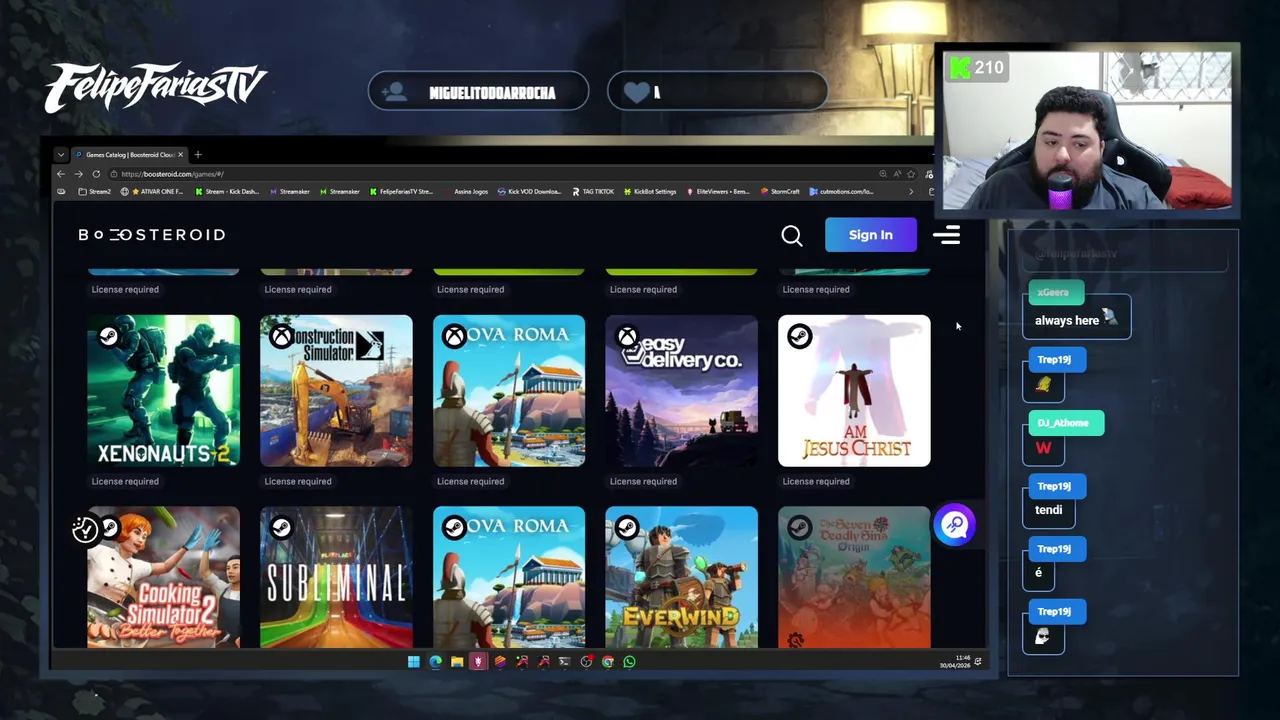This screenshot has height=720, width=1280.
Task: Open the I Am Jesus Christ game card
Action: 854,391
